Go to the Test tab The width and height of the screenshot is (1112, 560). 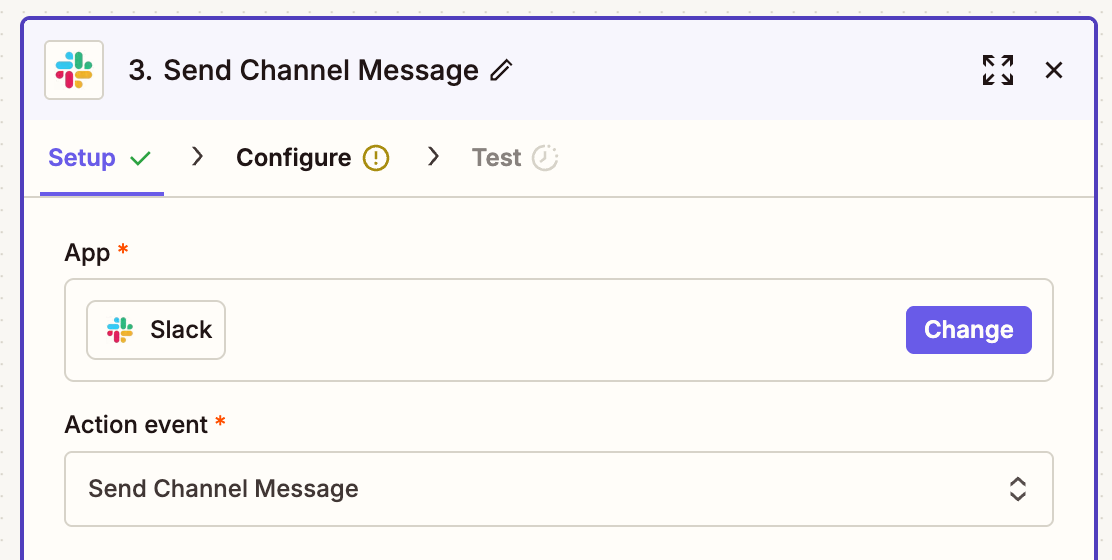496,158
